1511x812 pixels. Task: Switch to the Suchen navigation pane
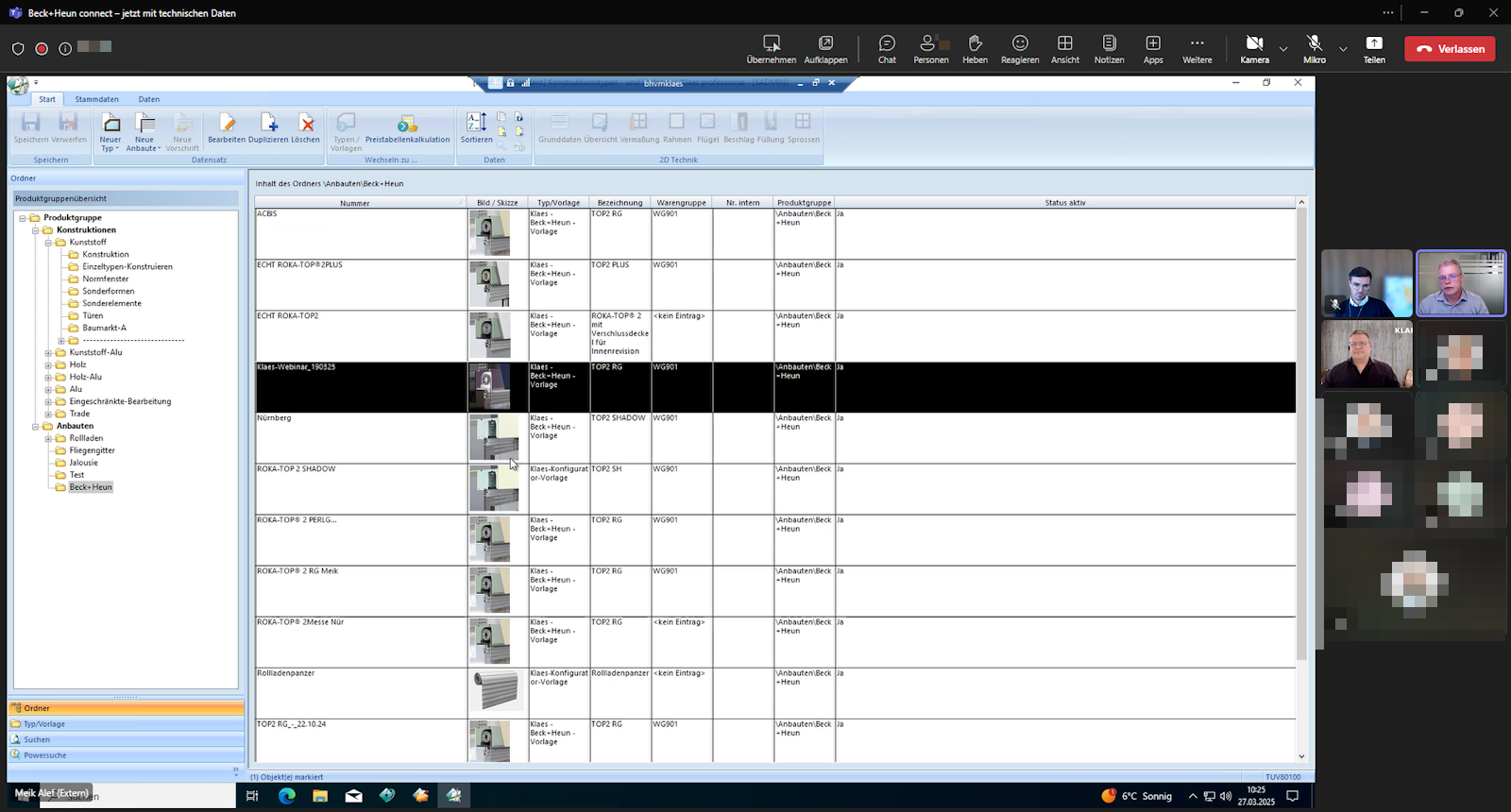coord(126,740)
